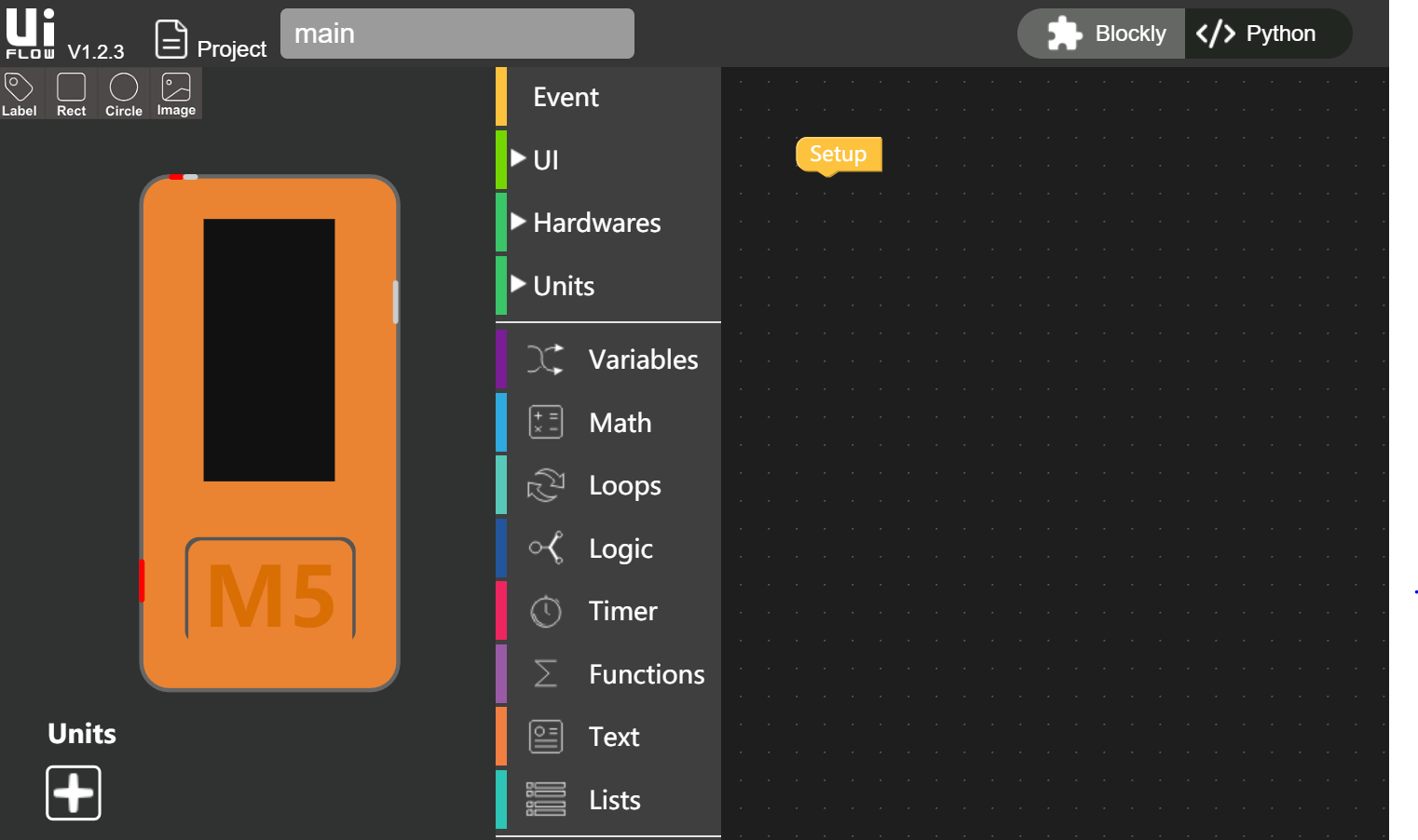Click the Functions sigma icon
Viewport: 1418px width, 840px height.
[x=546, y=673]
